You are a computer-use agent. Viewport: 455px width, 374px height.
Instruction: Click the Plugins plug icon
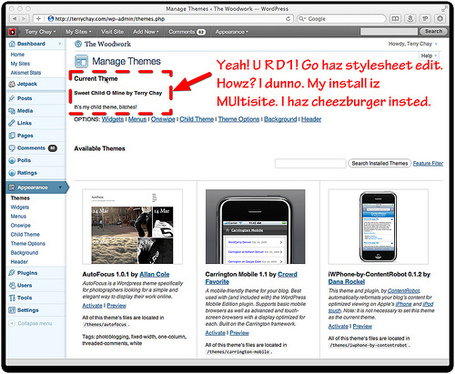click(x=12, y=273)
